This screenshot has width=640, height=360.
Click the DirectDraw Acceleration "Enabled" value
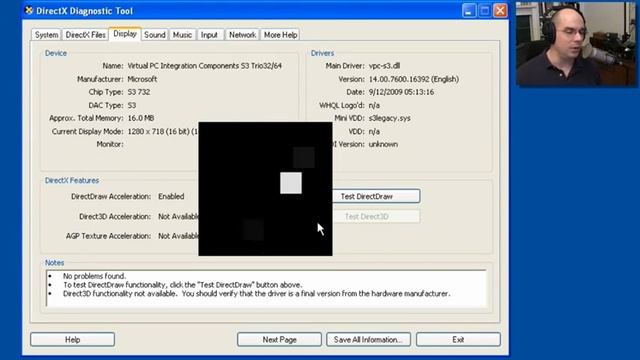[171, 196]
